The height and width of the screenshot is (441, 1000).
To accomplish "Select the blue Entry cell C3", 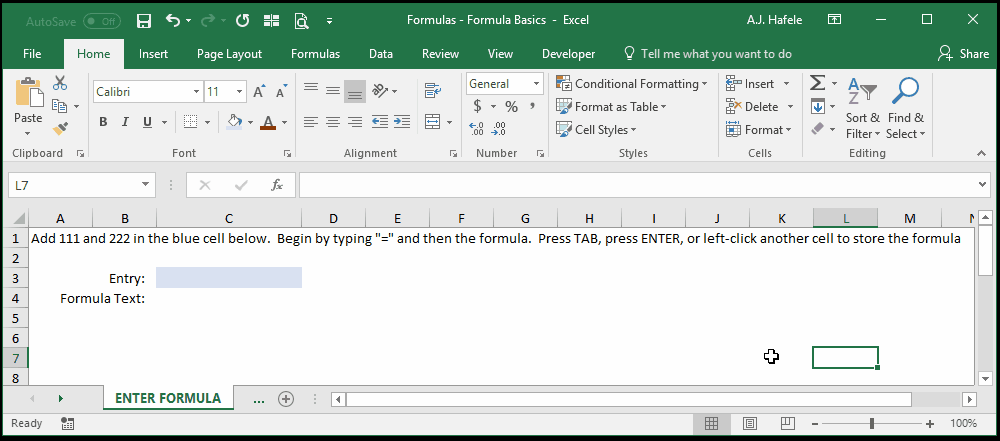I will click(229, 278).
